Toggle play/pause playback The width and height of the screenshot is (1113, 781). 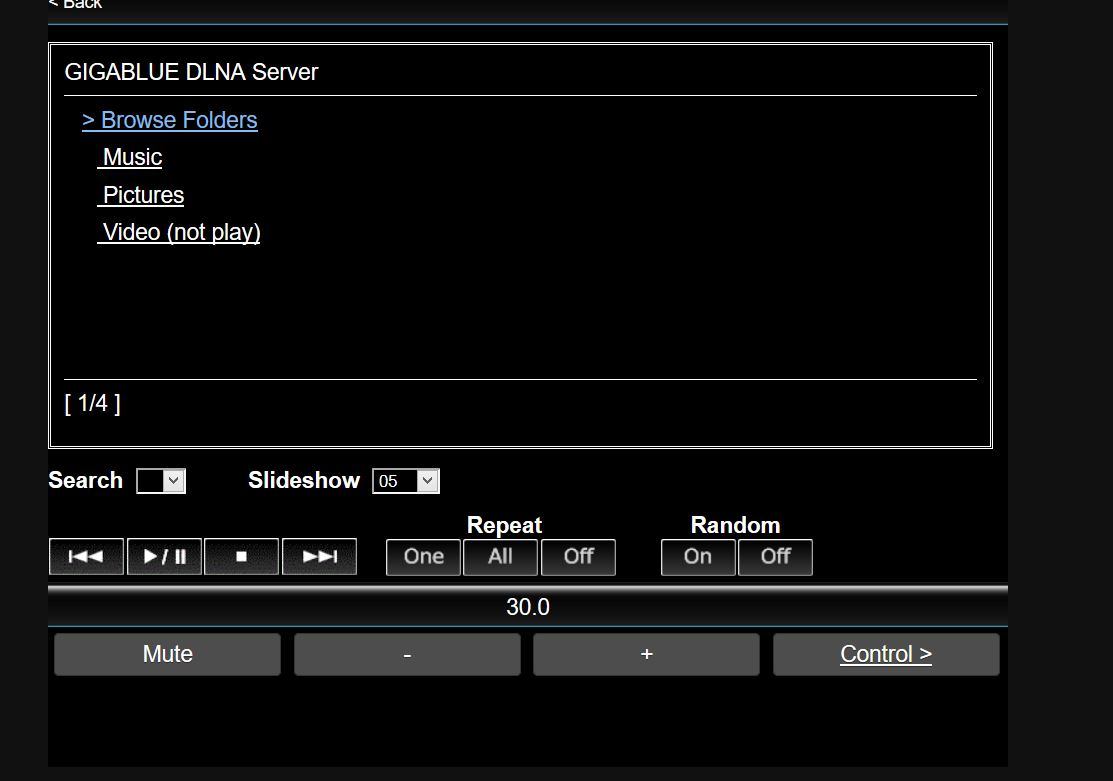pyautogui.click(x=164, y=557)
